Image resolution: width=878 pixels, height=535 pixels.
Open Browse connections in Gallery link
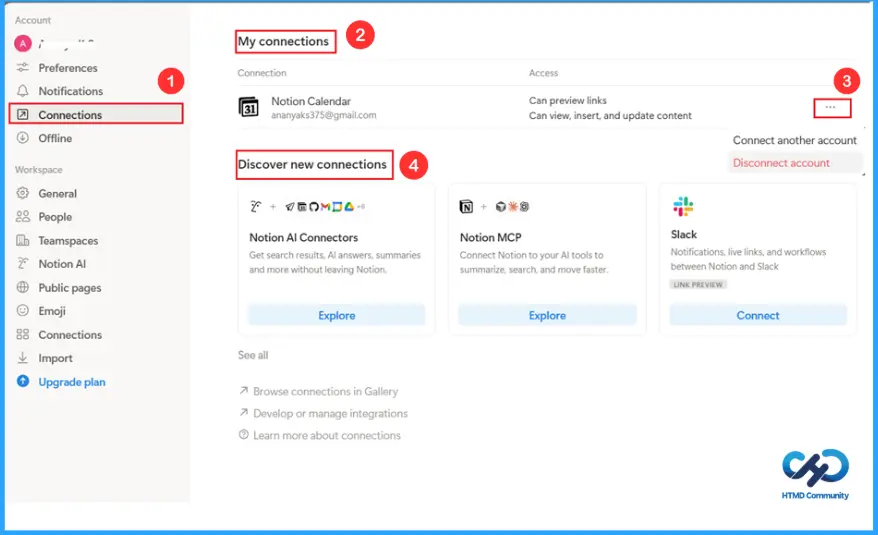click(x=325, y=391)
